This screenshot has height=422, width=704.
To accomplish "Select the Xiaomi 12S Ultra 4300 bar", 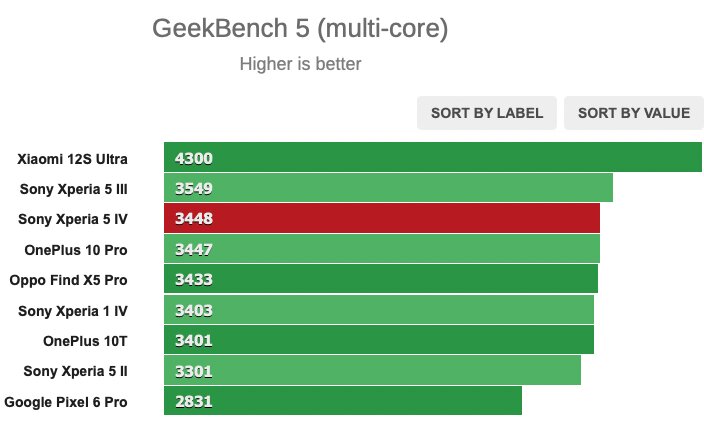I will pos(433,157).
